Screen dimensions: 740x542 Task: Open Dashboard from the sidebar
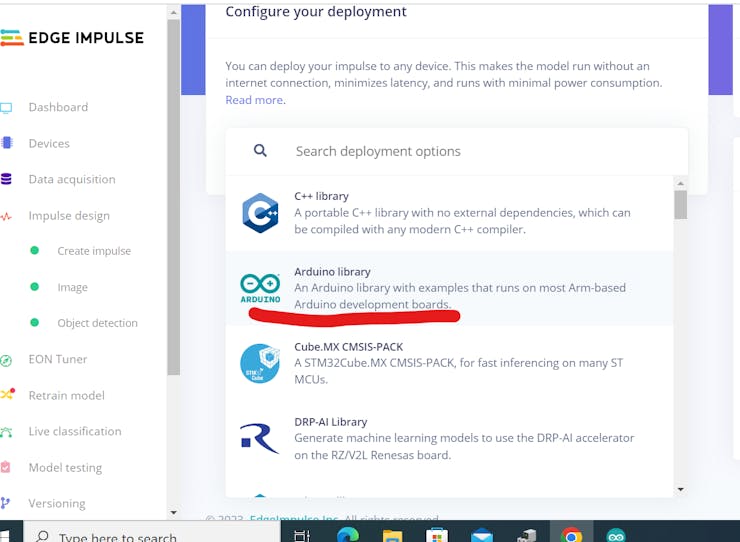coord(58,107)
